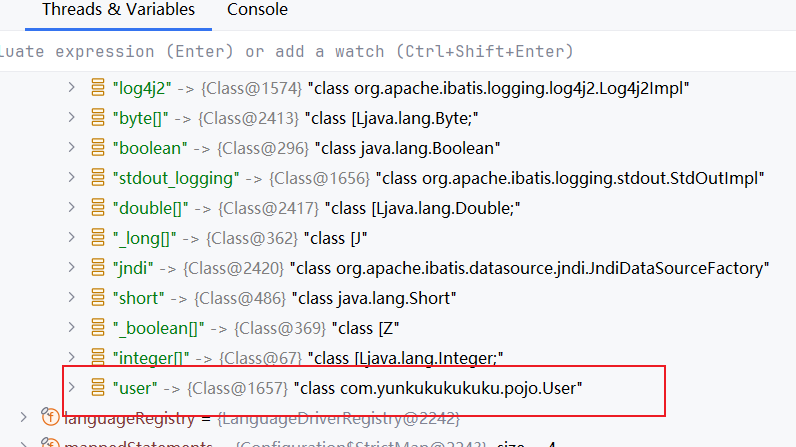Click the "class [Z" value
This screenshot has height=447, width=796.
[x=366, y=328]
